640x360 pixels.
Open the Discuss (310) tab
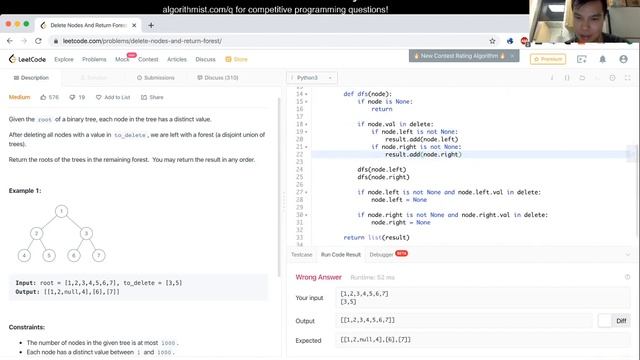click(x=218, y=78)
